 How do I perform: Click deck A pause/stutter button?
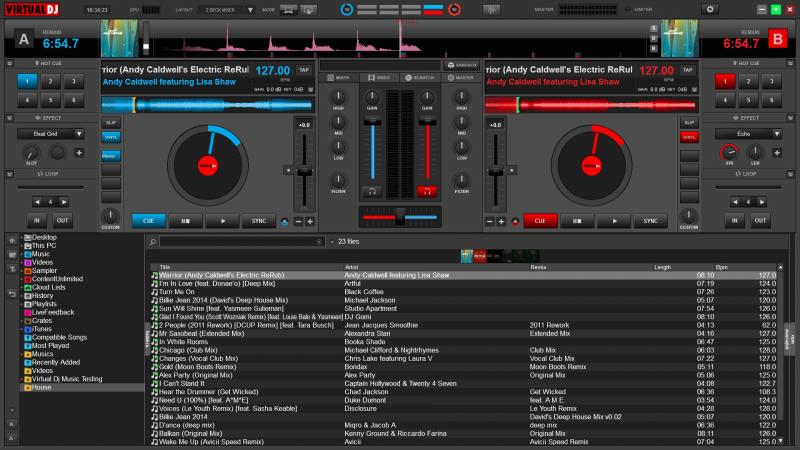185,221
